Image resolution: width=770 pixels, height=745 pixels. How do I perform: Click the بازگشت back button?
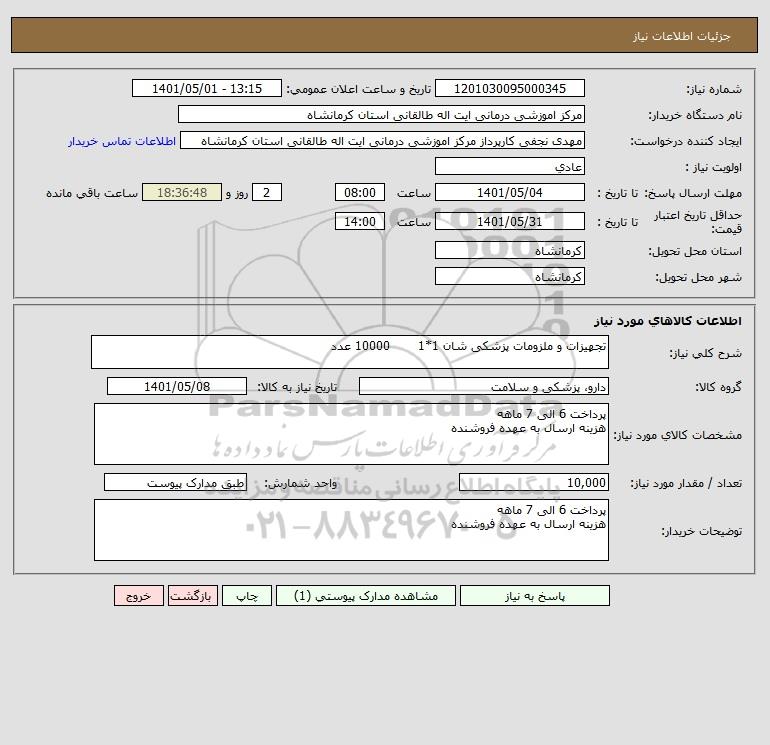[192, 596]
